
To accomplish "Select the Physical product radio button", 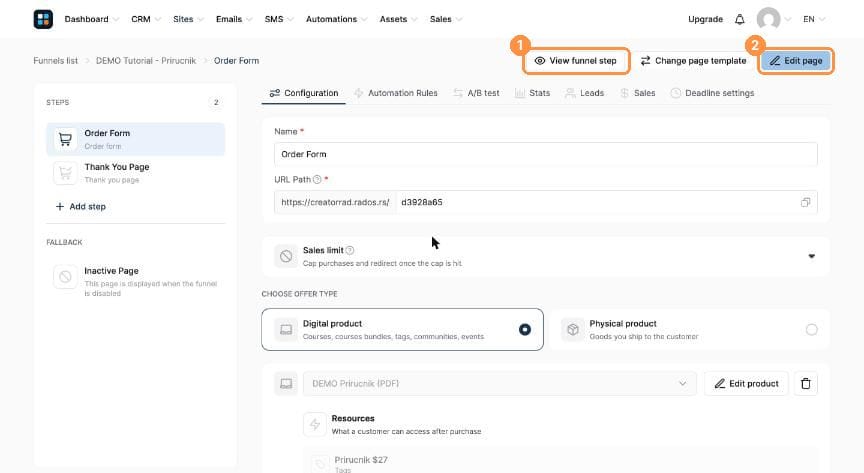I will pos(812,330).
